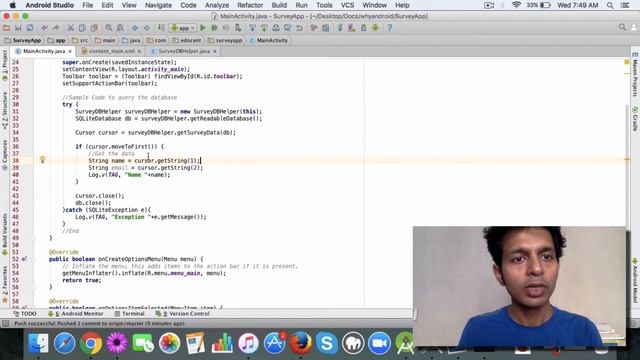
Task: Click the override gutter marker on line 52
Action: click(x=25, y=259)
